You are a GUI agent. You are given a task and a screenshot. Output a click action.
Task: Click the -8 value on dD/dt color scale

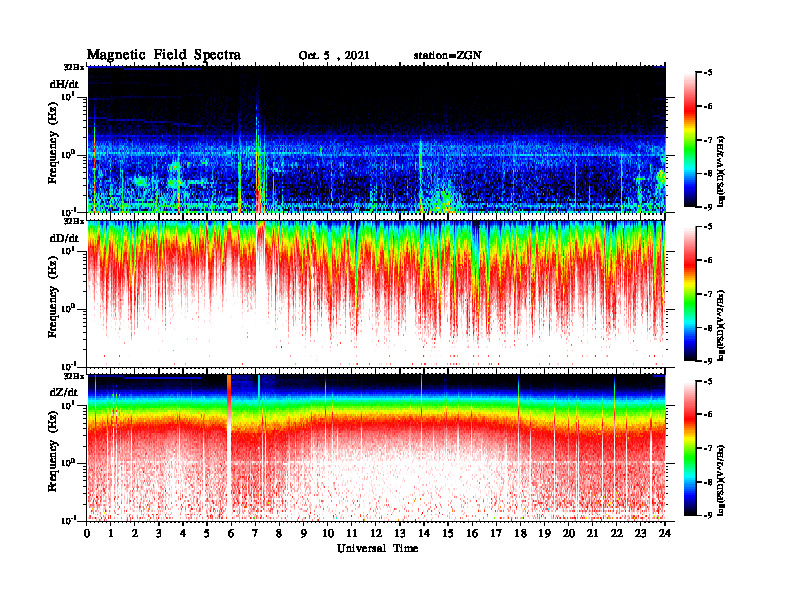[x=708, y=327]
